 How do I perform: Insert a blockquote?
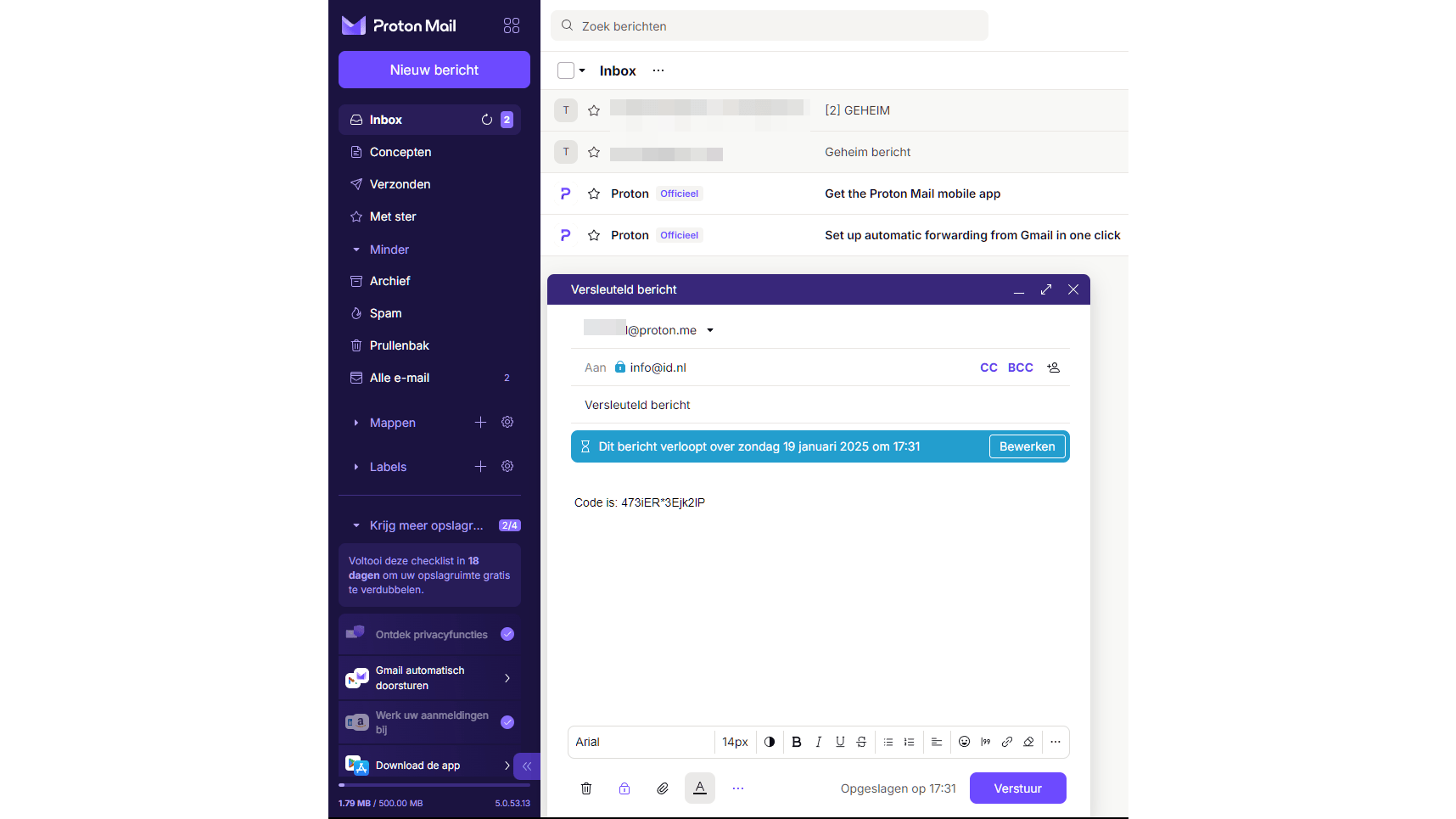tap(986, 742)
